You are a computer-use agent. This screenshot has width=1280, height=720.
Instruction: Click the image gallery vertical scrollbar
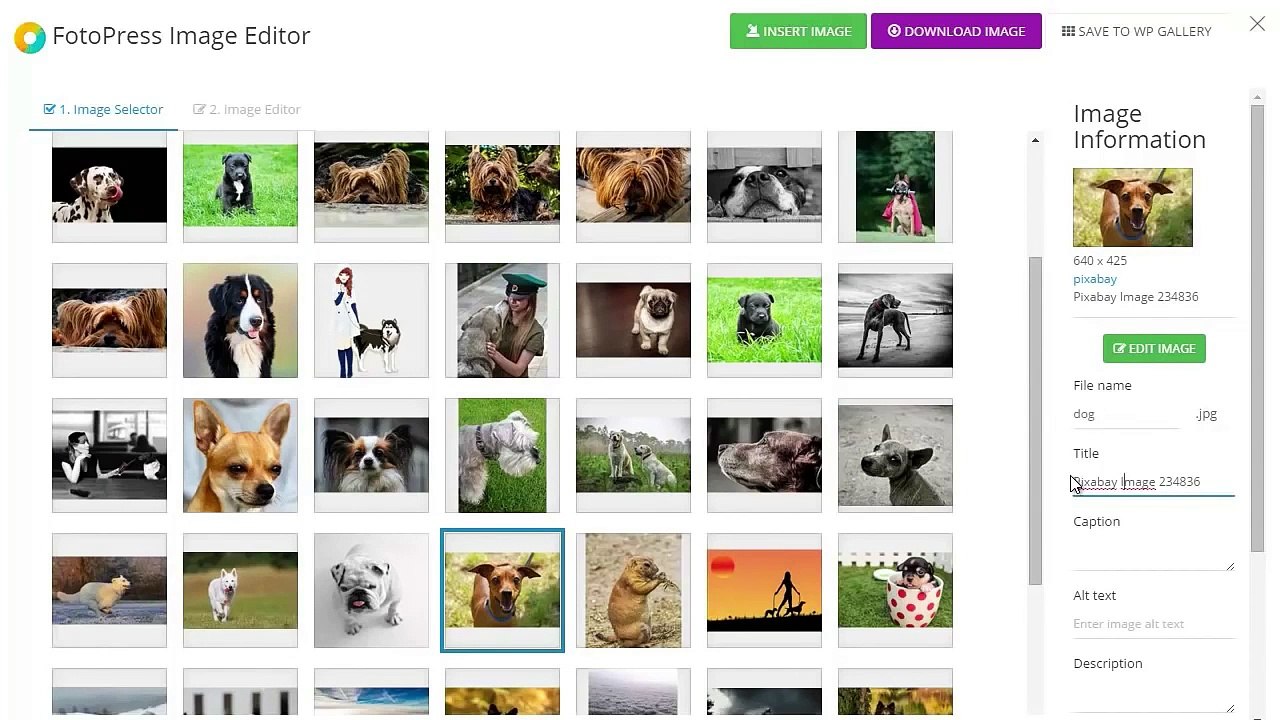(x=1035, y=420)
